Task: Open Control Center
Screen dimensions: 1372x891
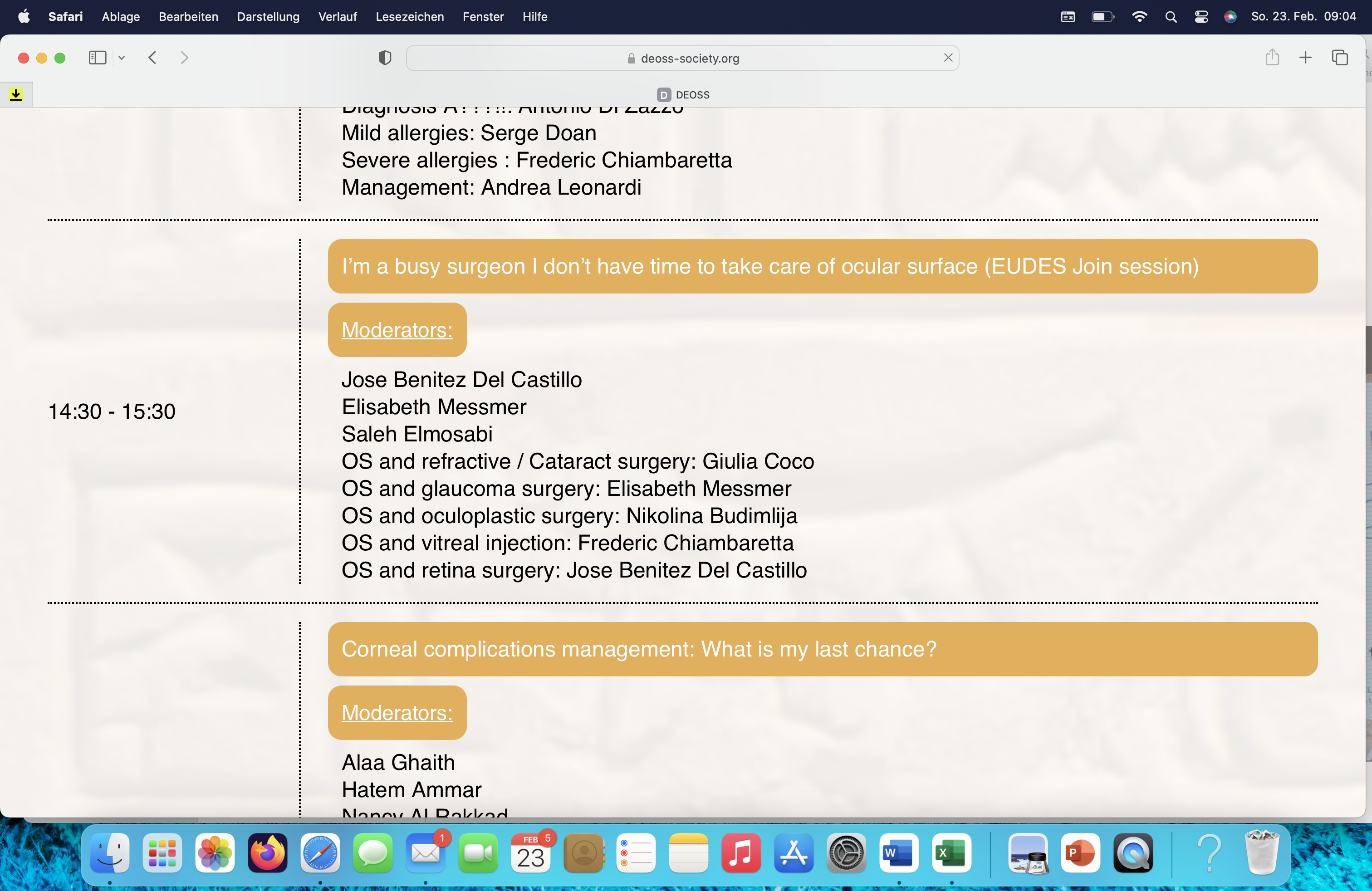Action: 1201,17
